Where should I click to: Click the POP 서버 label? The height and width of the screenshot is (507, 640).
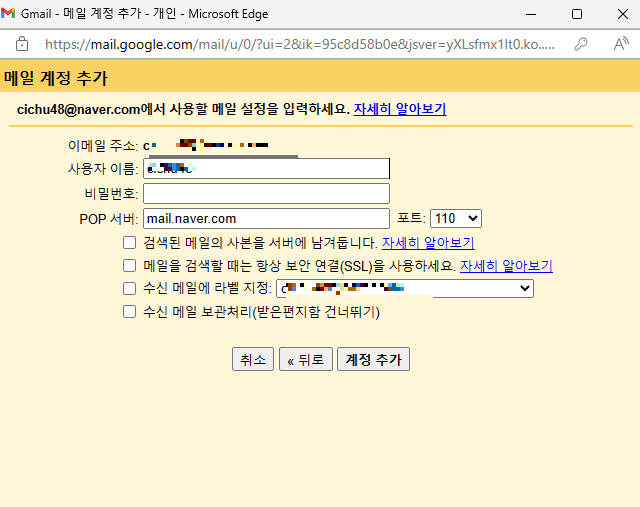109,219
